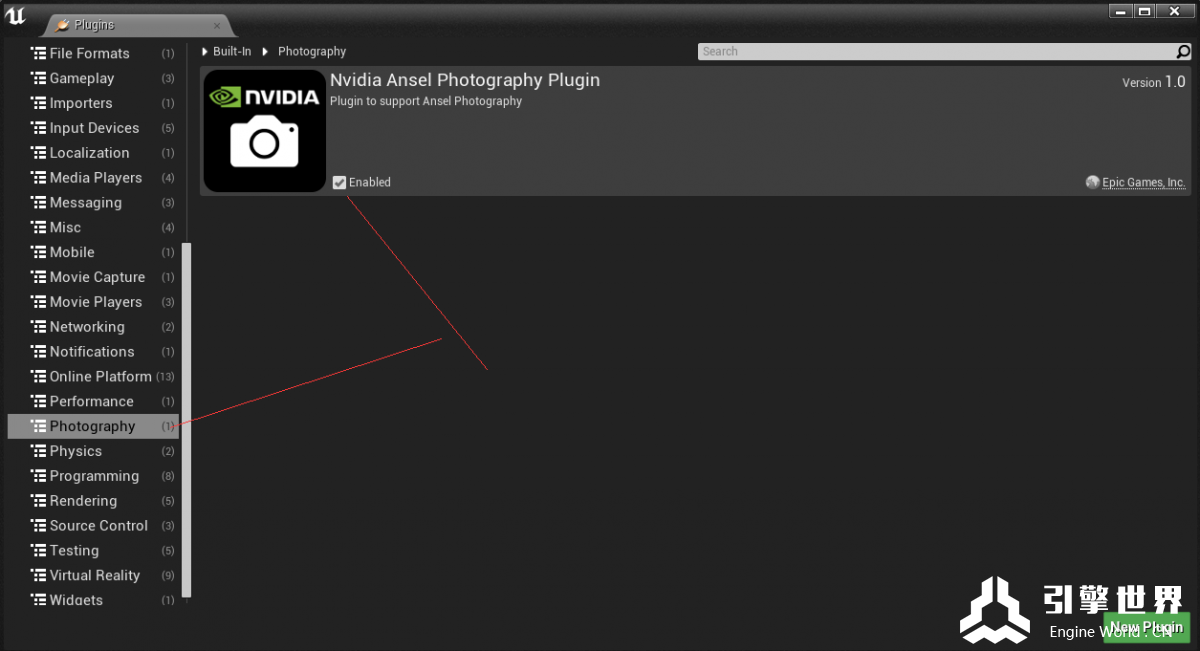The height and width of the screenshot is (651, 1200).
Task: Click the arrow before Photography breadcrumb
Action: coord(266,51)
